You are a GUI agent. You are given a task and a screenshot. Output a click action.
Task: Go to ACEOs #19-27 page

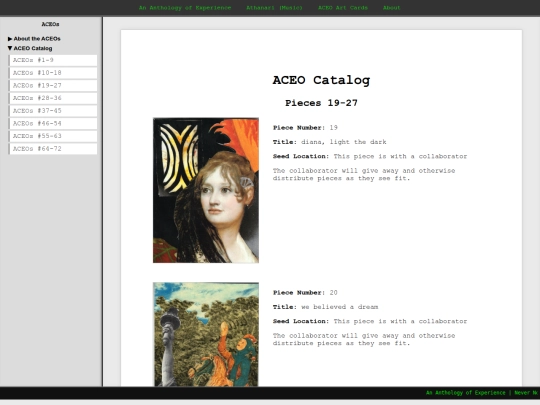coord(53,85)
